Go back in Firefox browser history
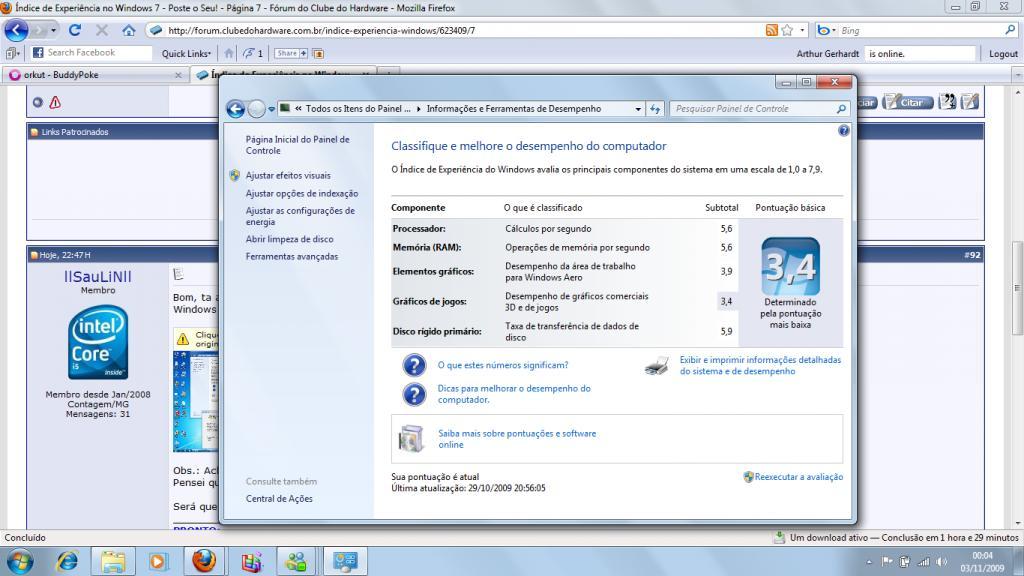 [x=16, y=30]
